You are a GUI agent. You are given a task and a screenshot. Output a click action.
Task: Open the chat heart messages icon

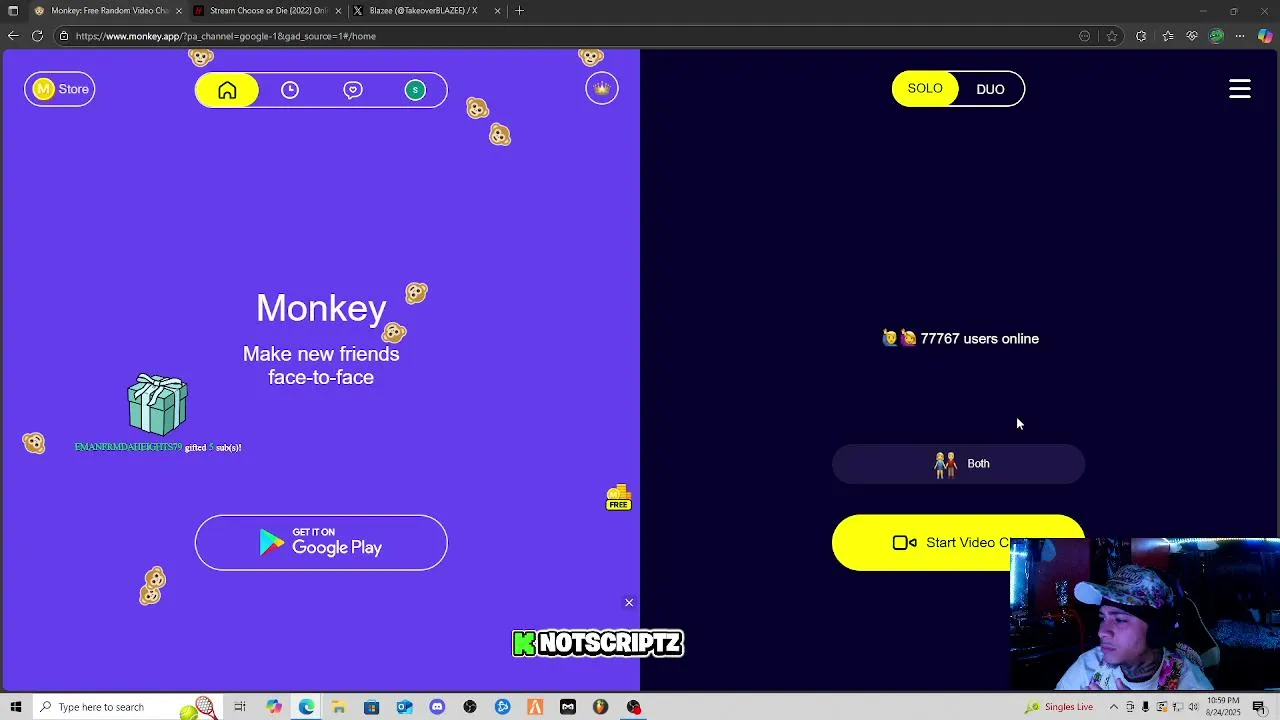pyautogui.click(x=353, y=90)
